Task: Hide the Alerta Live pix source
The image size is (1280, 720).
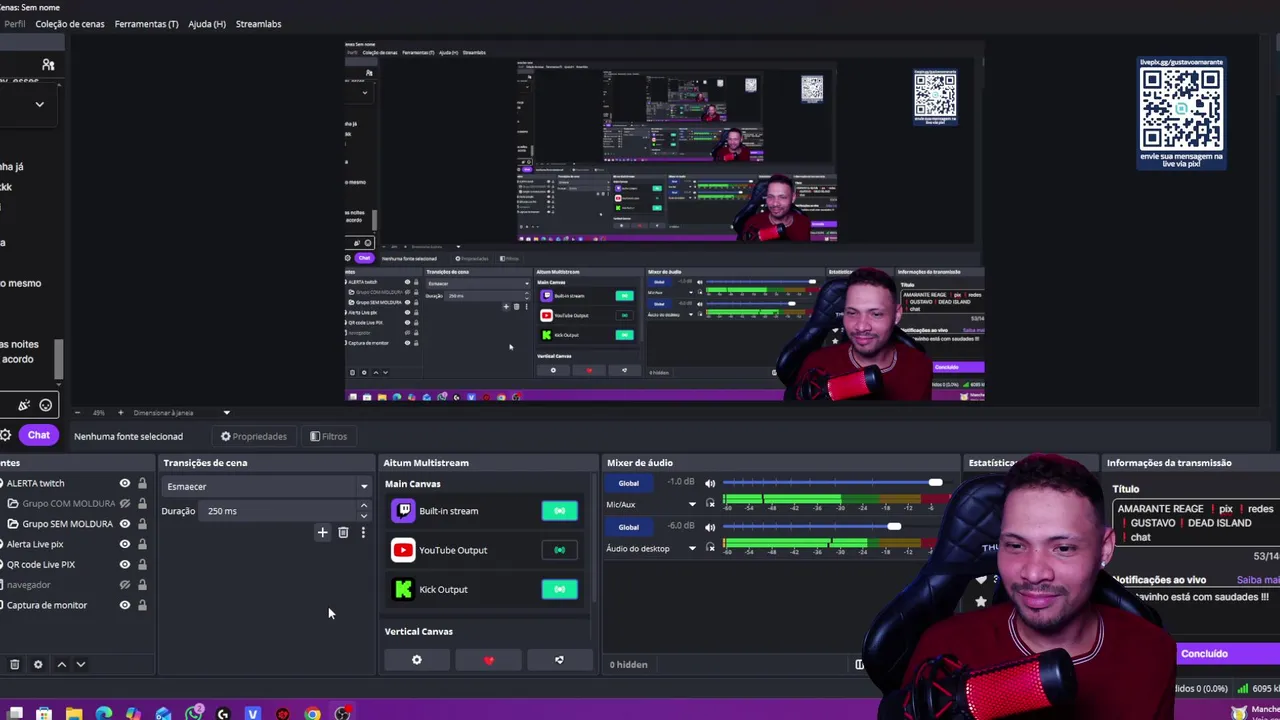Action: [125, 544]
